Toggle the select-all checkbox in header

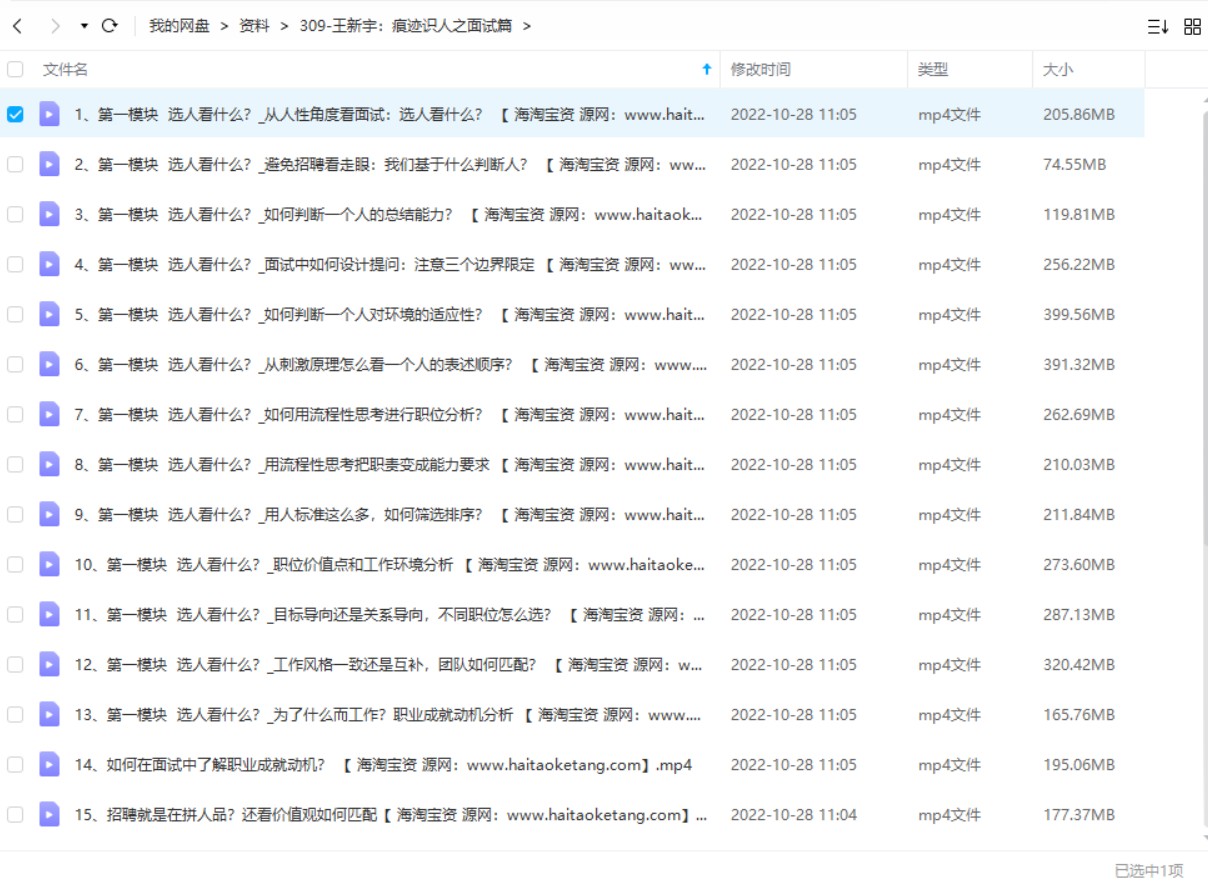15,69
